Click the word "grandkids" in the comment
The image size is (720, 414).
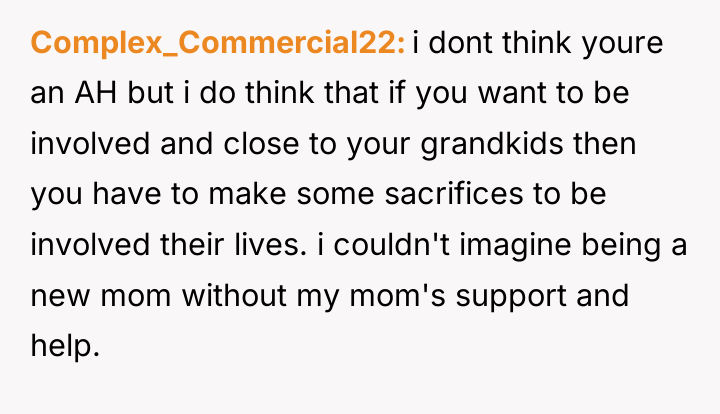click(491, 144)
